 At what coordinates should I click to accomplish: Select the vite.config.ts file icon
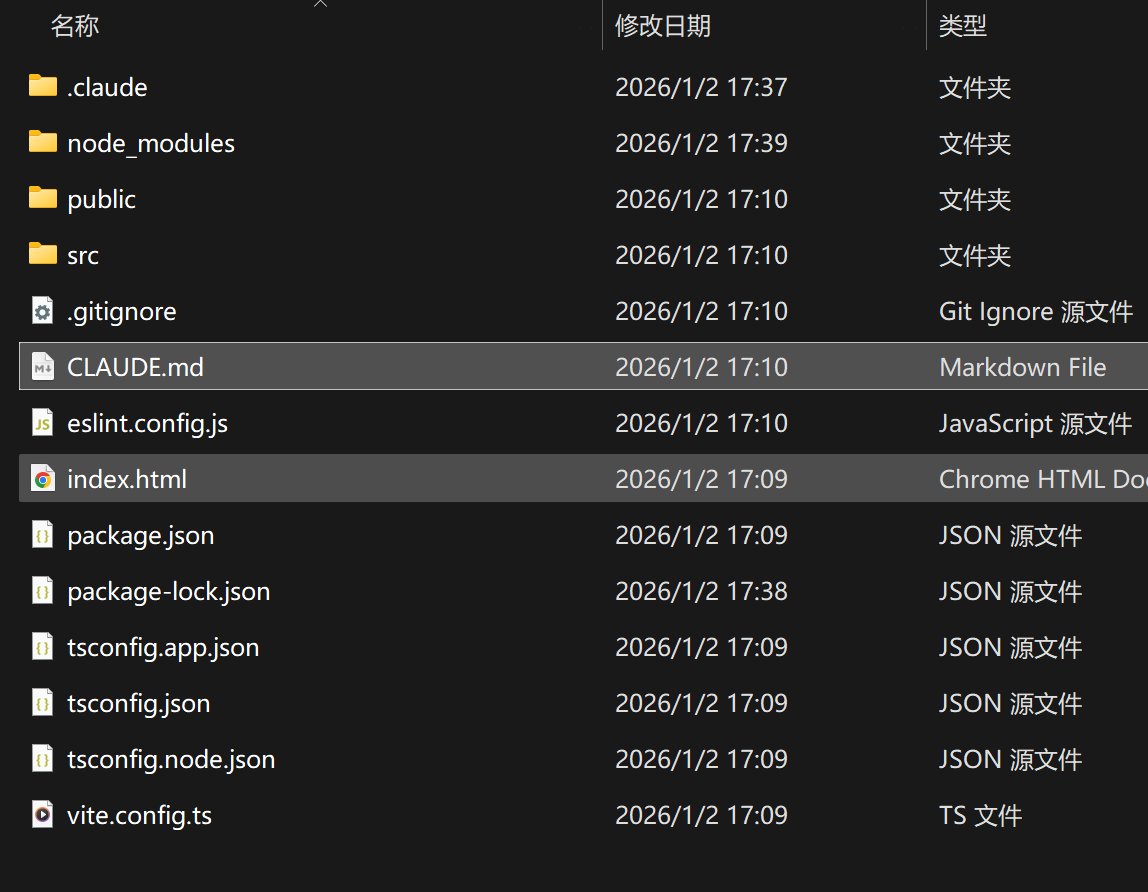point(42,815)
